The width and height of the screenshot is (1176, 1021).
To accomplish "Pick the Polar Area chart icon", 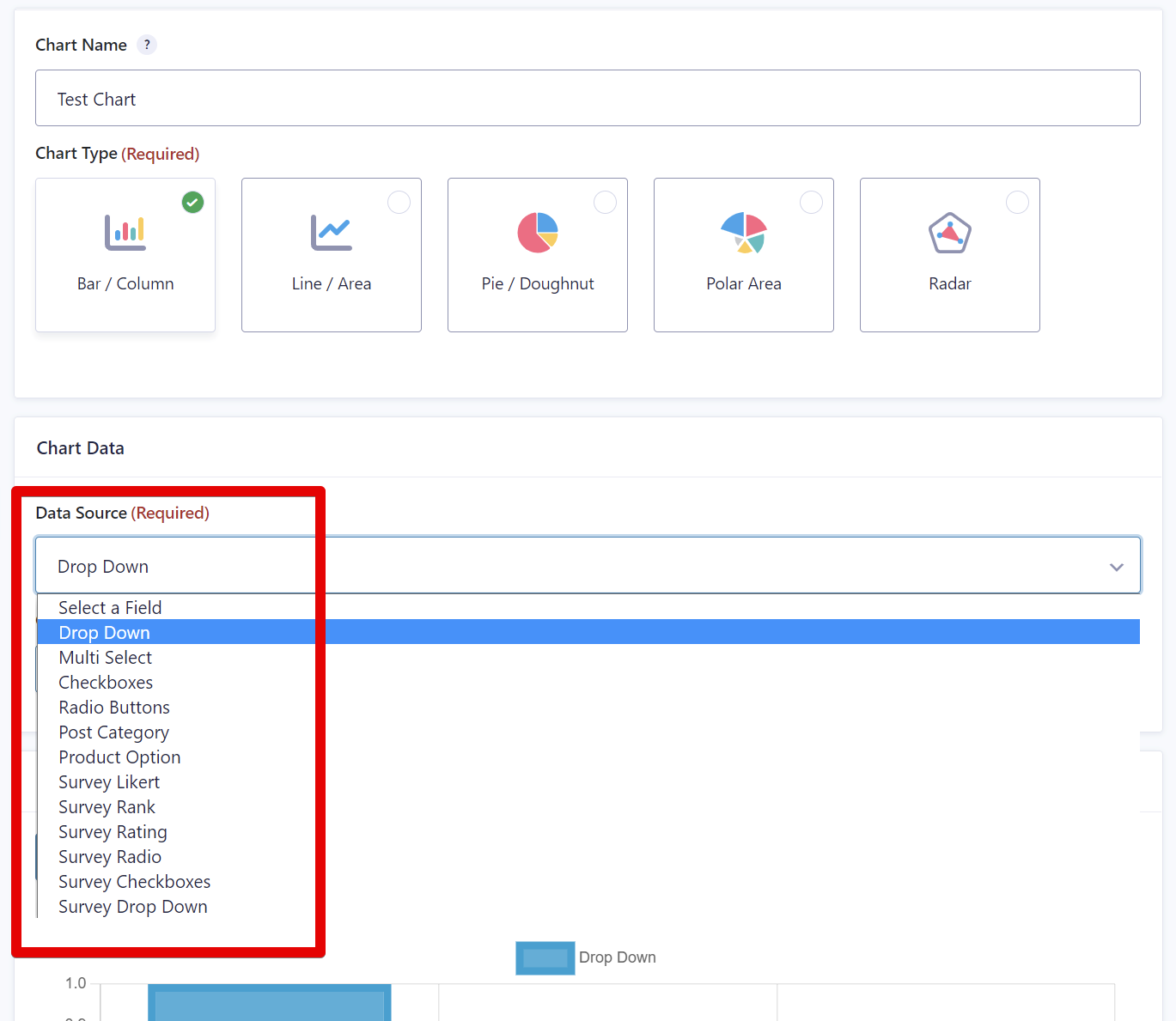I will [744, 233].
